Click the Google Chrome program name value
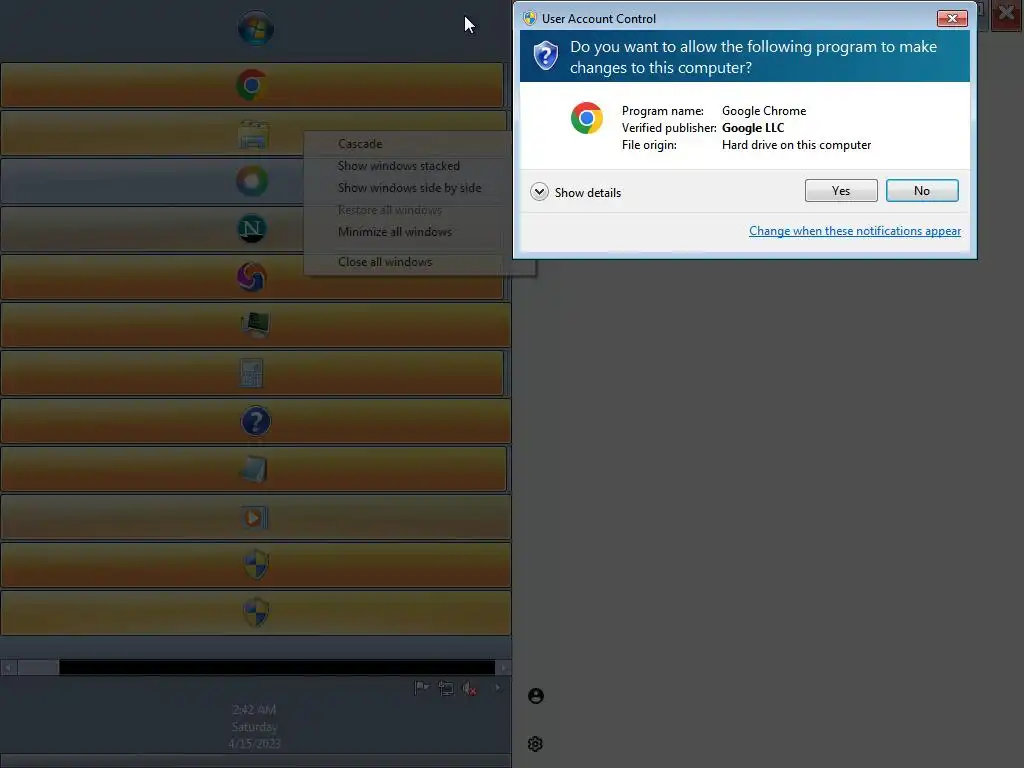This screenshot has width=1024, height=768. (x=764, y=111)
